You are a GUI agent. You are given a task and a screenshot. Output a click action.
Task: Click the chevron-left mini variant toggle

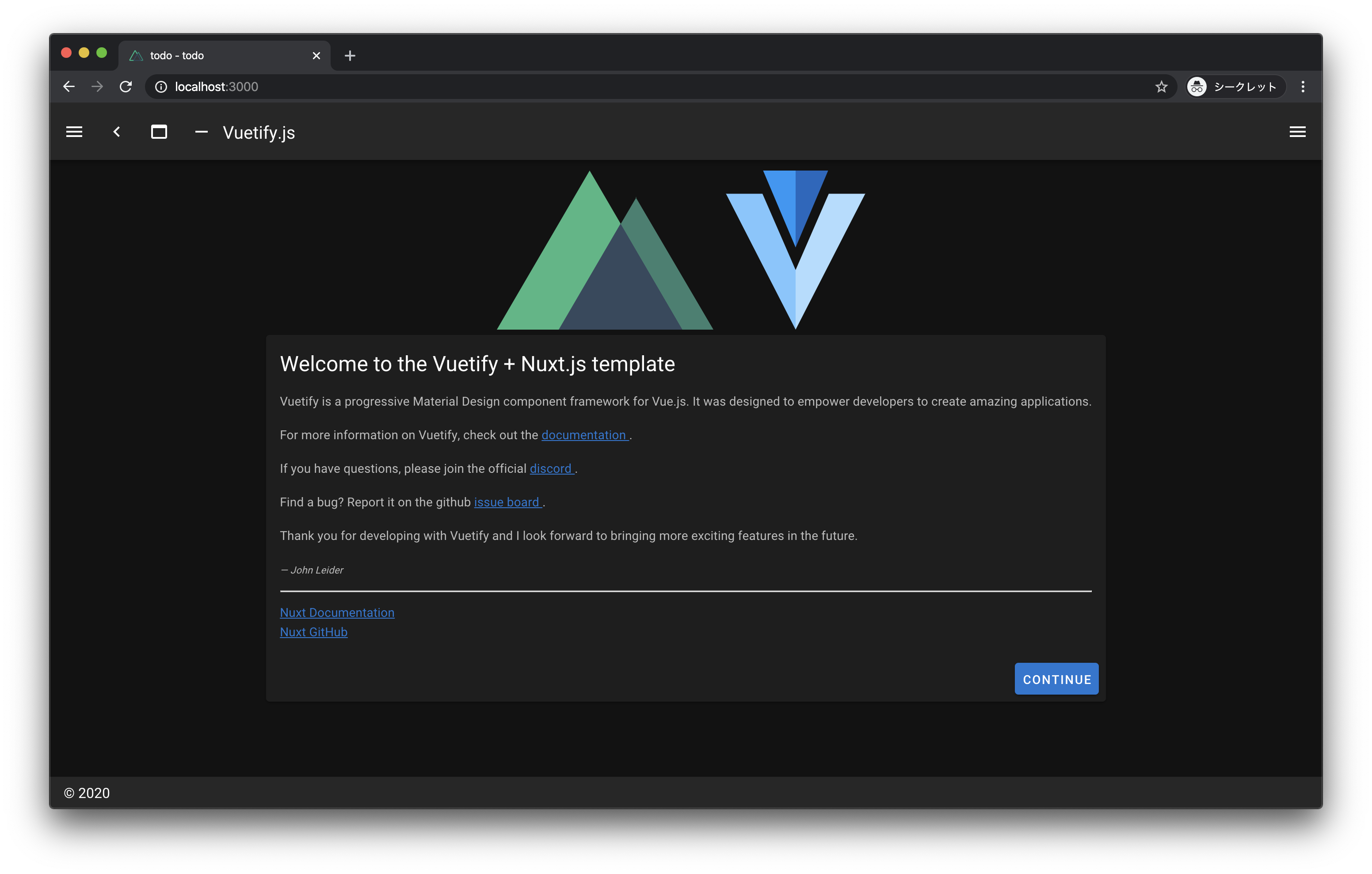(x=117, y=132)
